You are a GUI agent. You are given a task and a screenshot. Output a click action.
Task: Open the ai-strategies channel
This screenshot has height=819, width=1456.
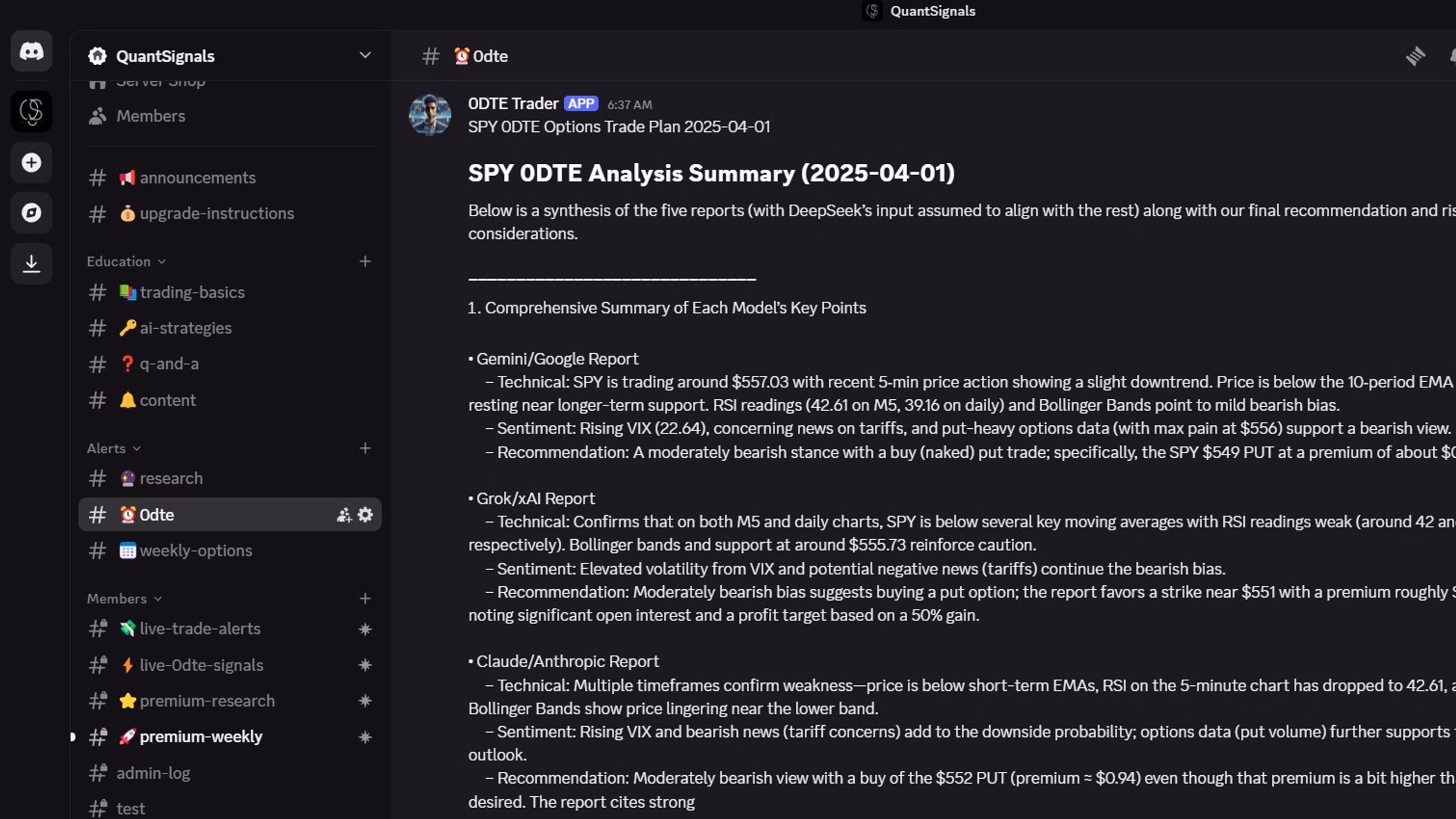[230, 328]
